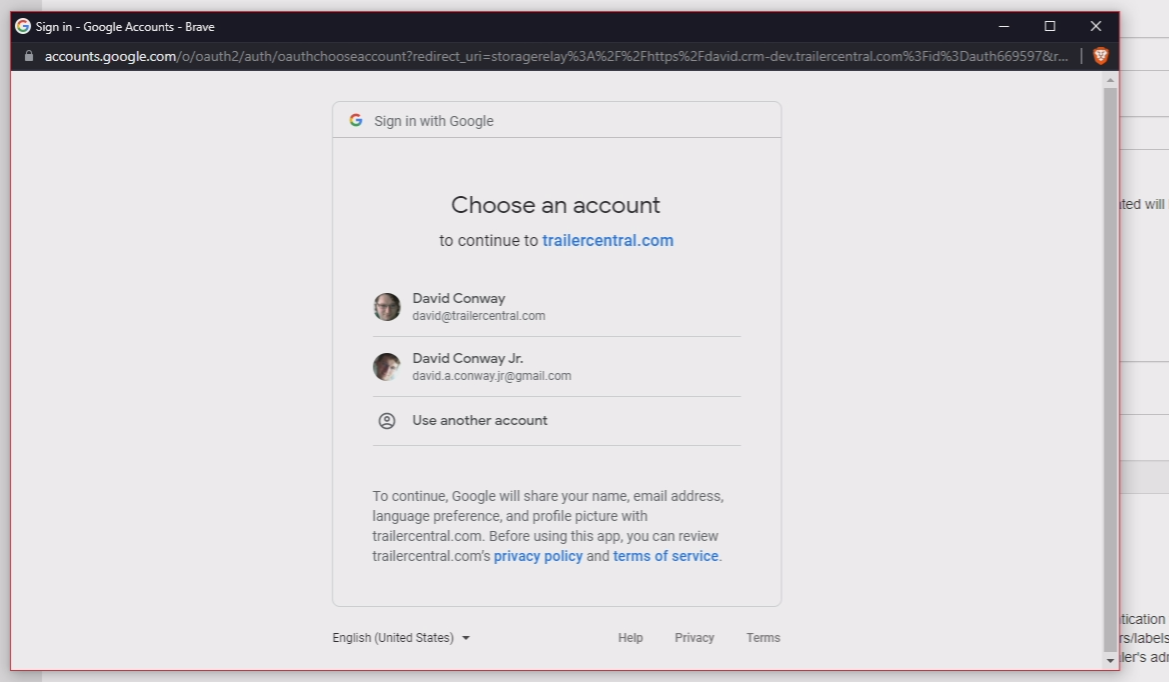Click the address bar URL
This screenshot has width=1169, height=682.
click(556, 56)
